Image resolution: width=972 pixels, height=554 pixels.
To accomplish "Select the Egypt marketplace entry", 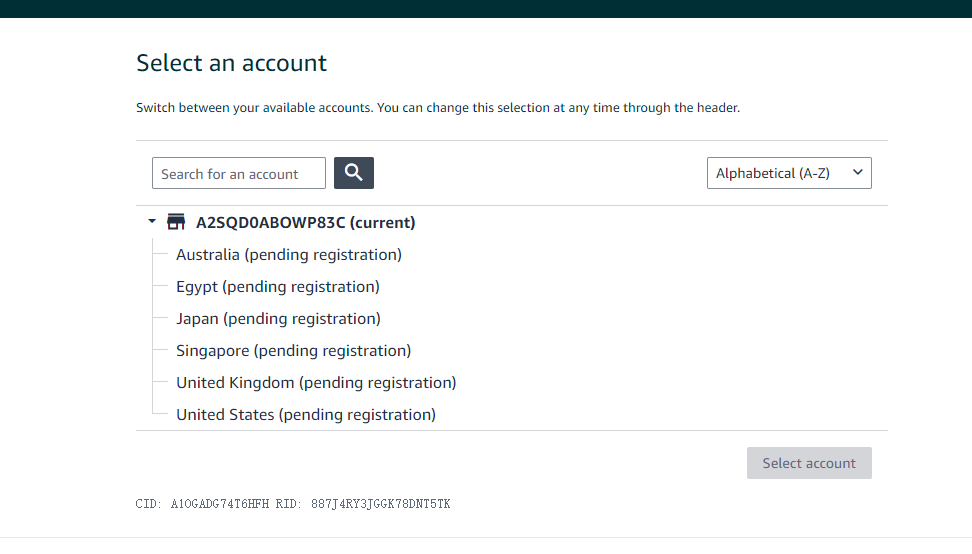I will click(x=277, y=286).
